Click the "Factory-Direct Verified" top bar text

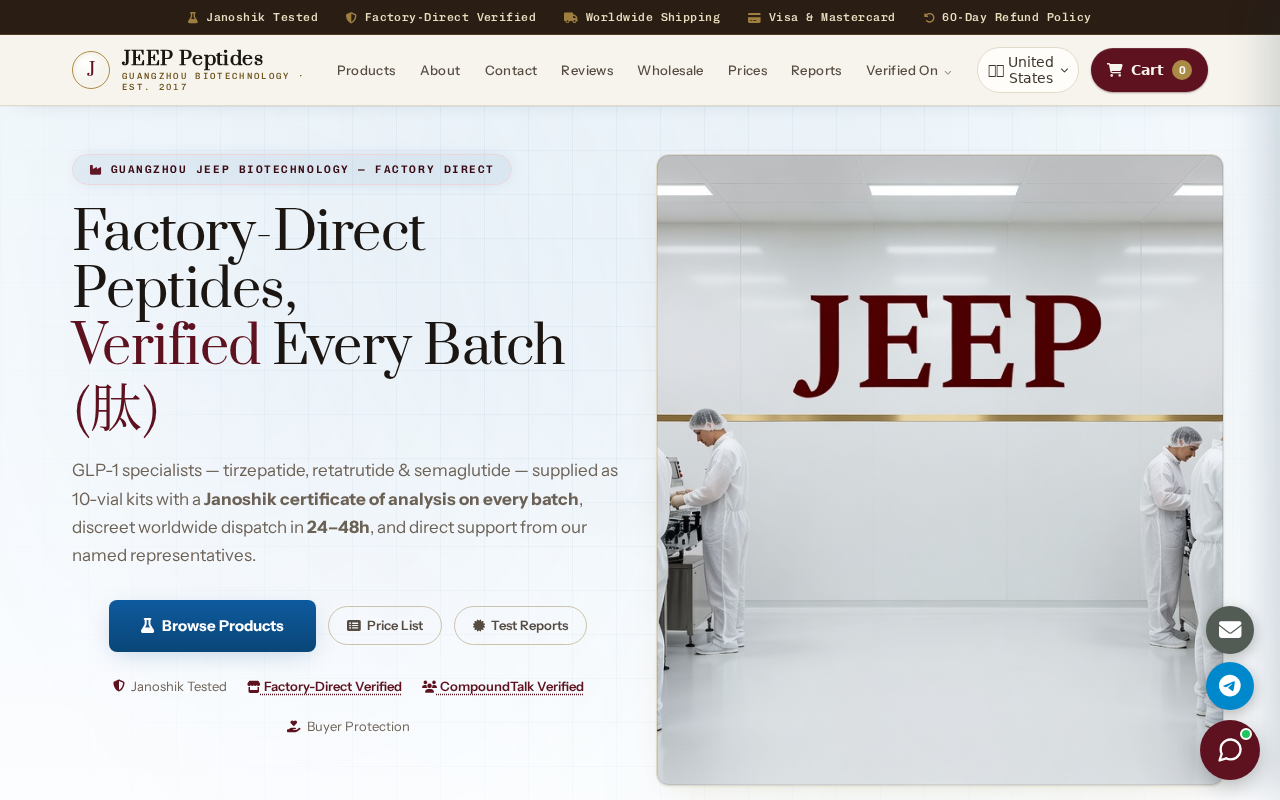point(450,17)
